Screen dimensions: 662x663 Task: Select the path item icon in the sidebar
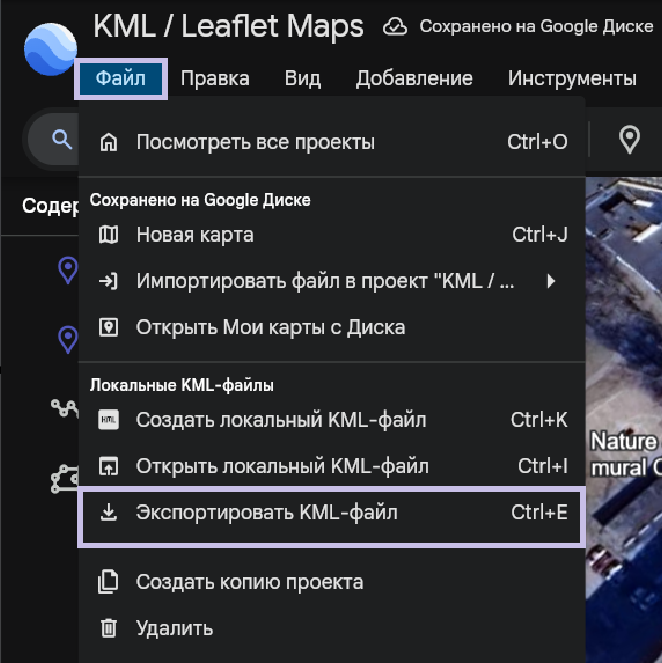coord(65,407)
